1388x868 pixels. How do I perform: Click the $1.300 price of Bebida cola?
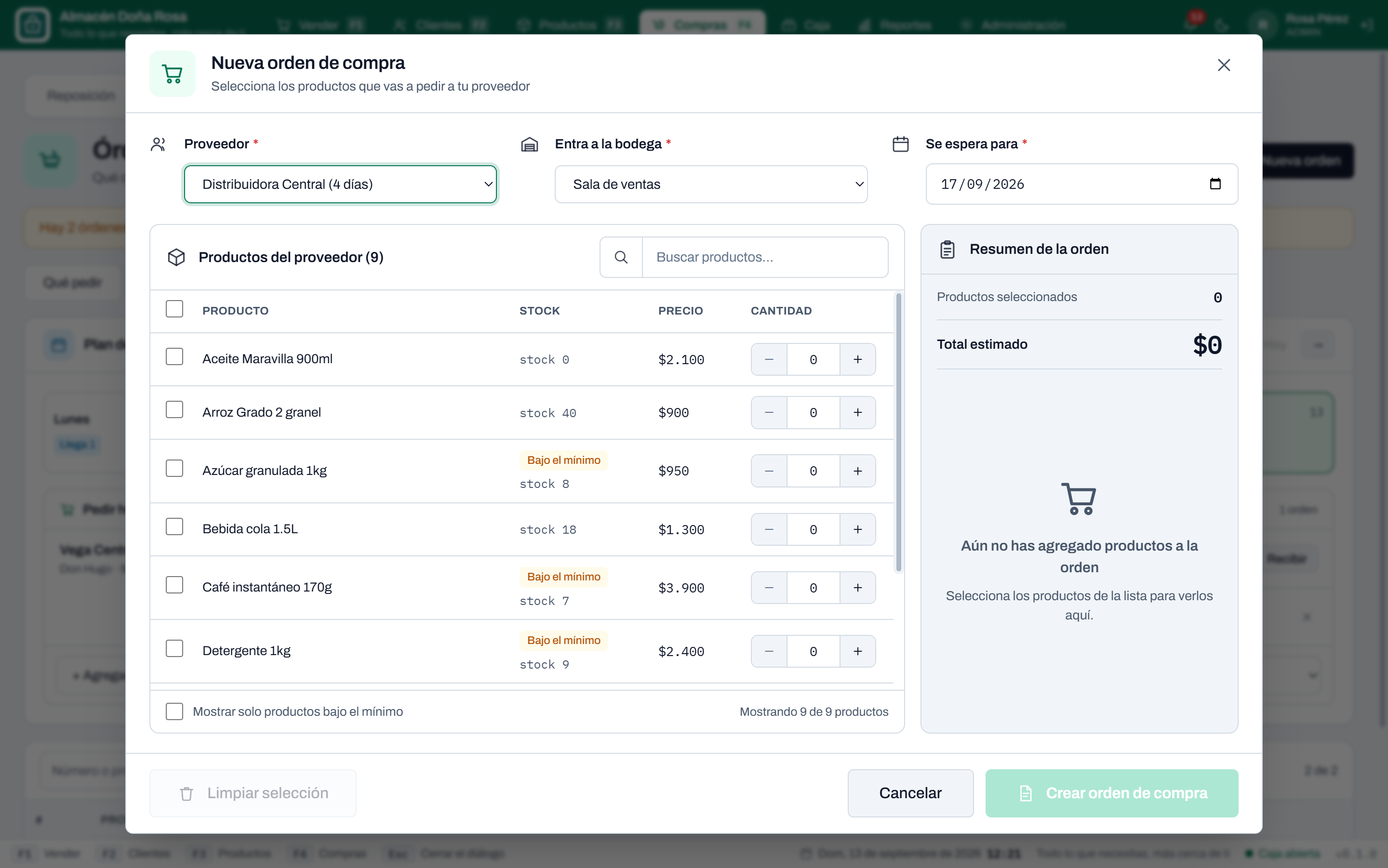[681, 530]
